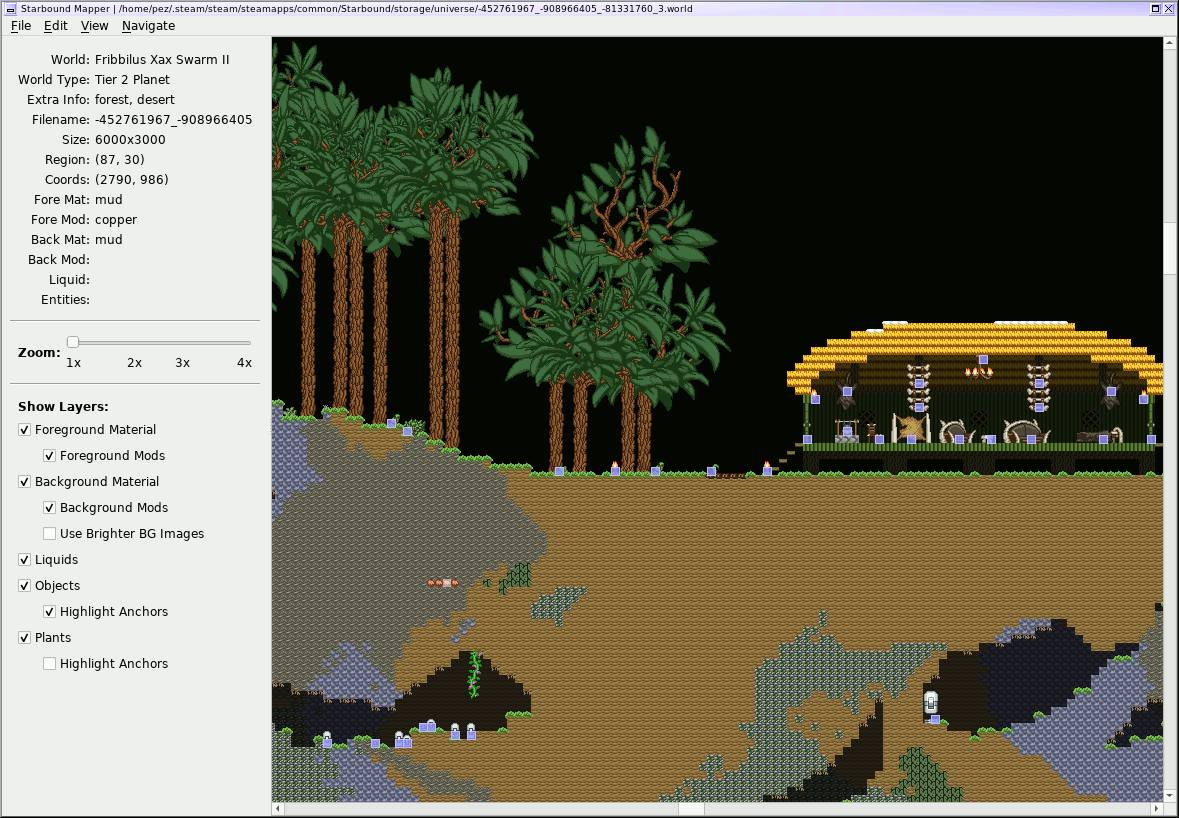Click the 2x zoom tick label
This screenshot has width=1179, height=818.
coord(135,363)
